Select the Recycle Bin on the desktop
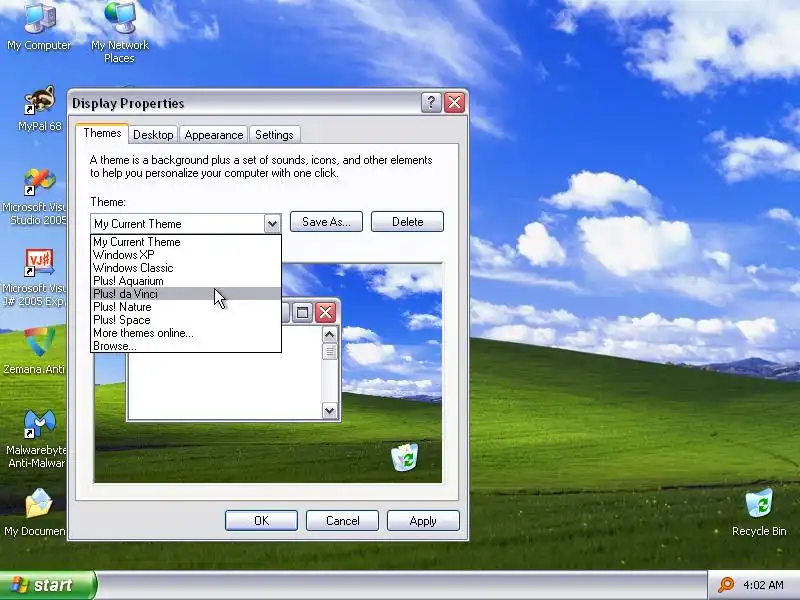Screen dimensions: 800x600 click(x=759, y=512)
